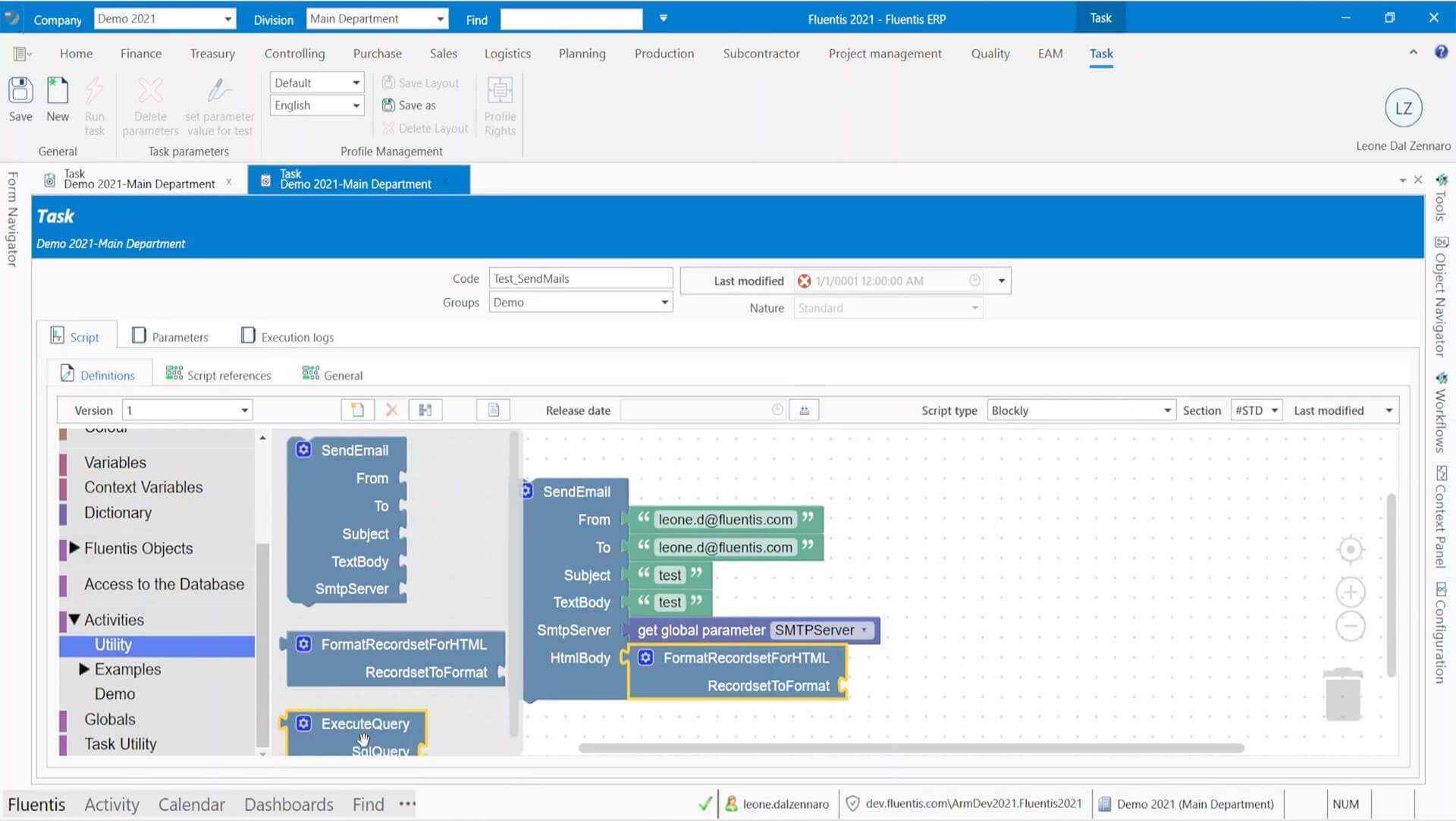Image resolution: width=1456 pixels, height=821 pixels.
Task: Click the Activity link at bottom
Action: (111, 804)
